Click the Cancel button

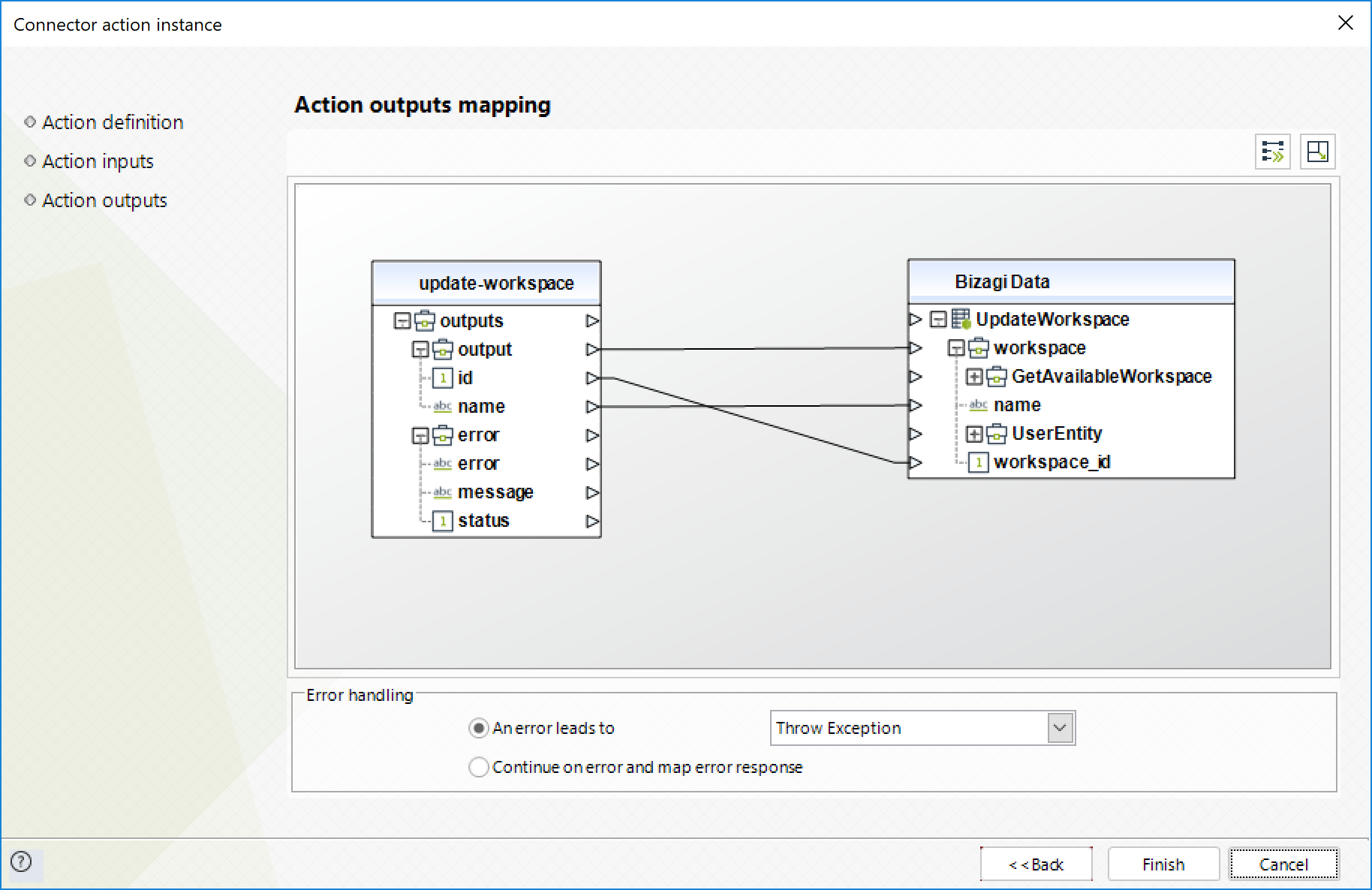point(1283,864)
